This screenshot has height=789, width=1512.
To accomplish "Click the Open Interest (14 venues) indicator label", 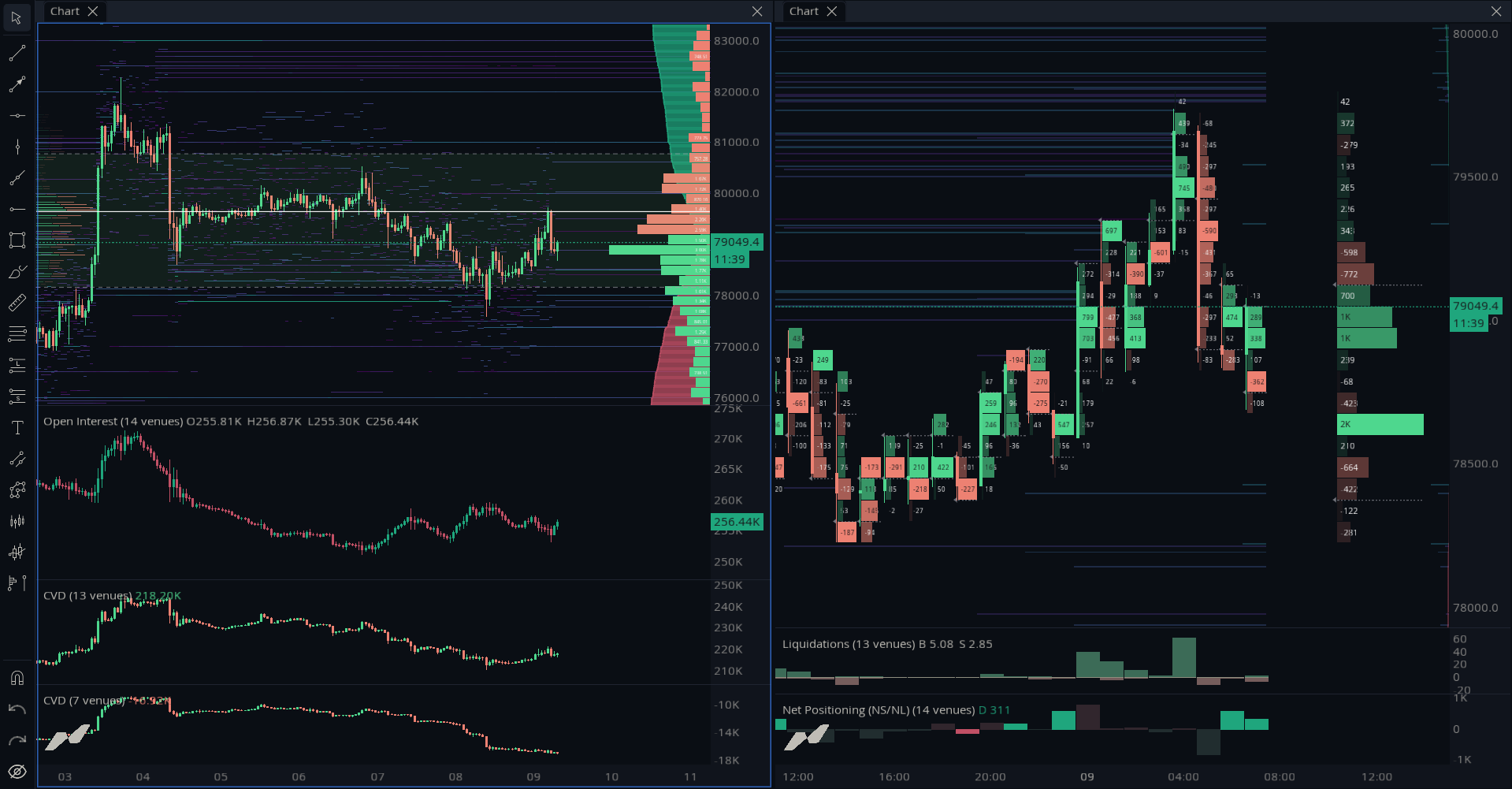I will pos(113,422).
